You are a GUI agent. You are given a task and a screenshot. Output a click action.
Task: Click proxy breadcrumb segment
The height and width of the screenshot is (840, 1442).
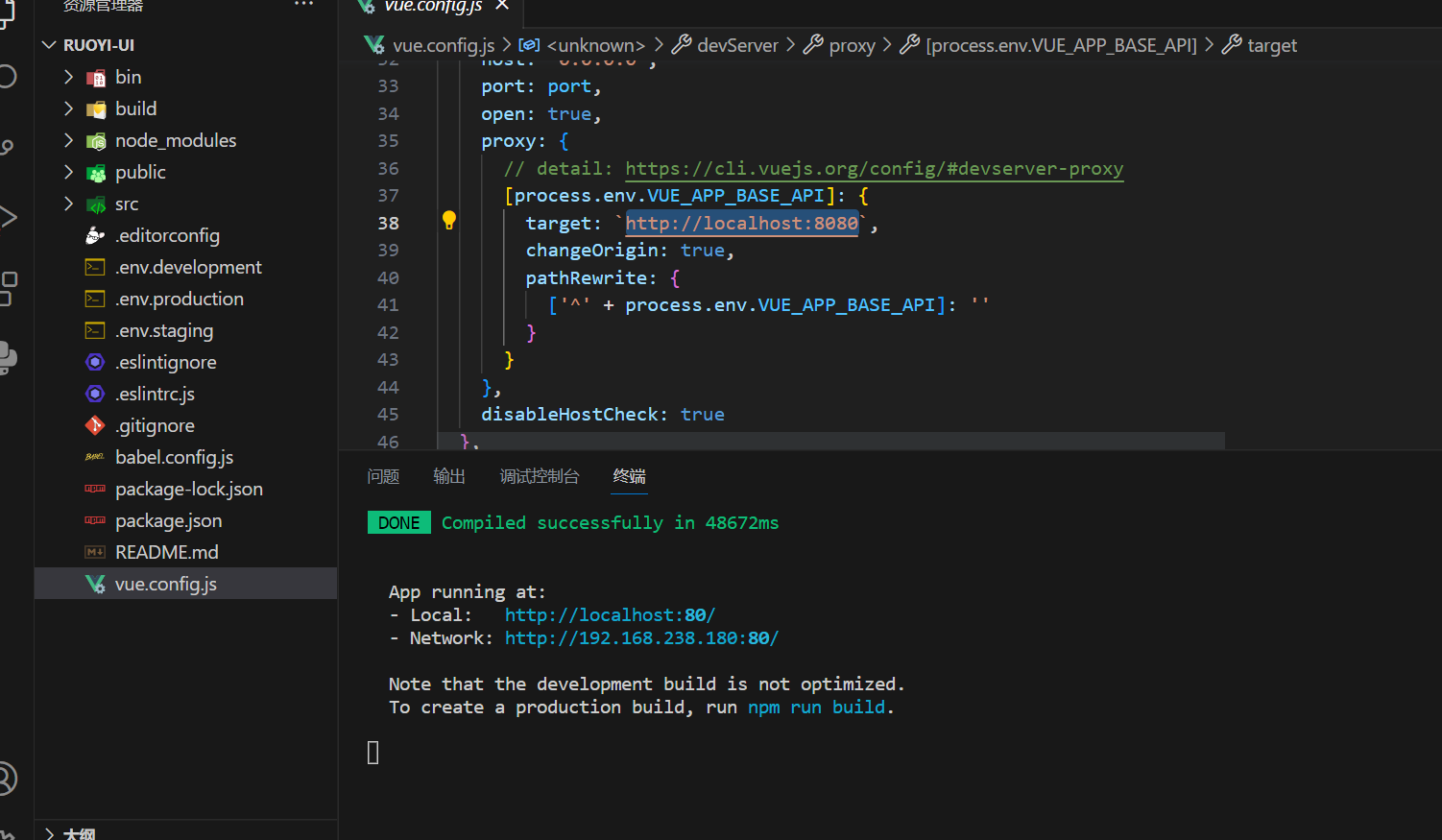852,45
